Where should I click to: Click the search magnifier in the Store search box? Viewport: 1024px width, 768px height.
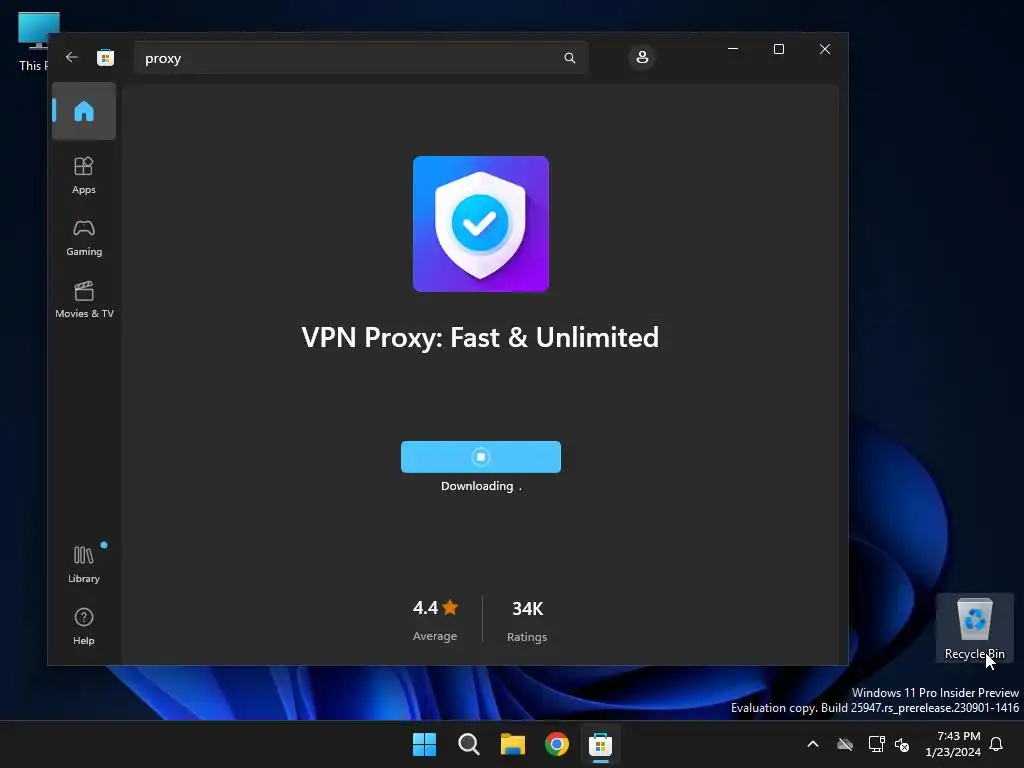(x=569, y=58)
